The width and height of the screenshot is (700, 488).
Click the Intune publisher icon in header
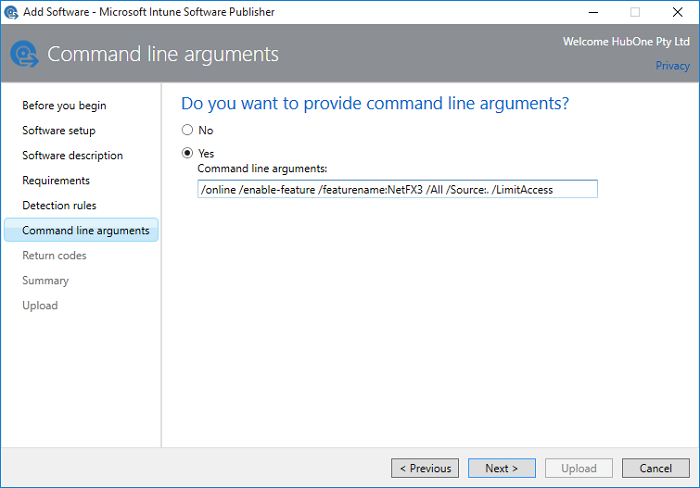point(24,54)
